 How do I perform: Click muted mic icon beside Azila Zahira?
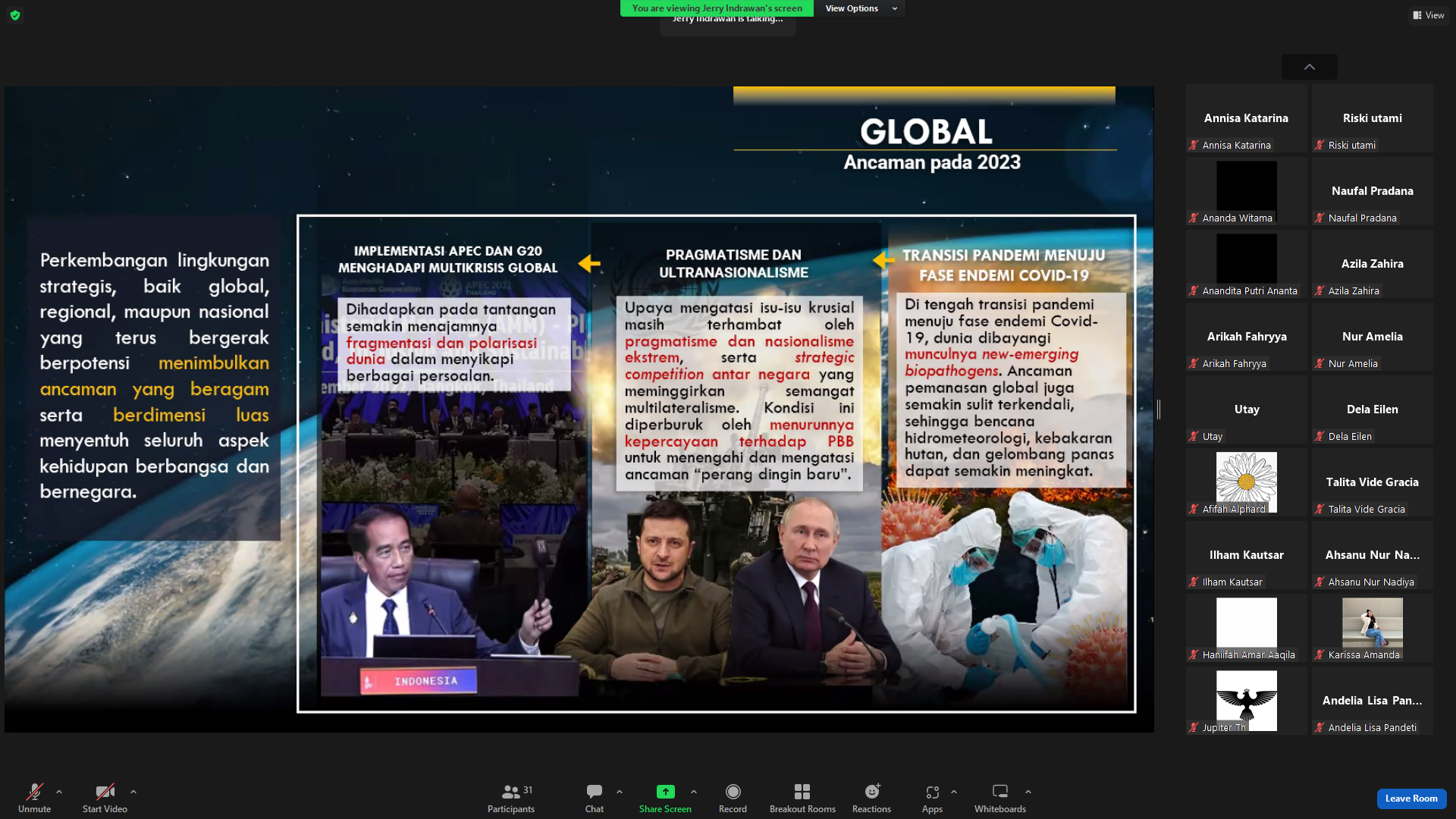tap(1319, 290)
